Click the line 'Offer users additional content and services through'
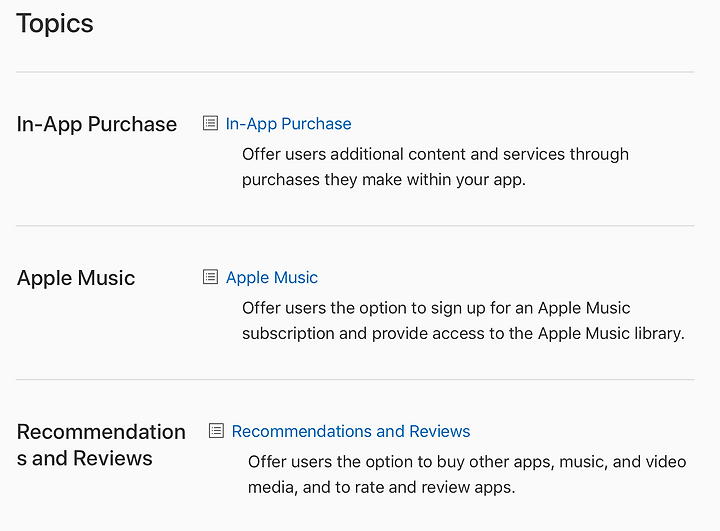Viewport: 720px width, 531px height. pyautogui.click(x=435, y=154)
